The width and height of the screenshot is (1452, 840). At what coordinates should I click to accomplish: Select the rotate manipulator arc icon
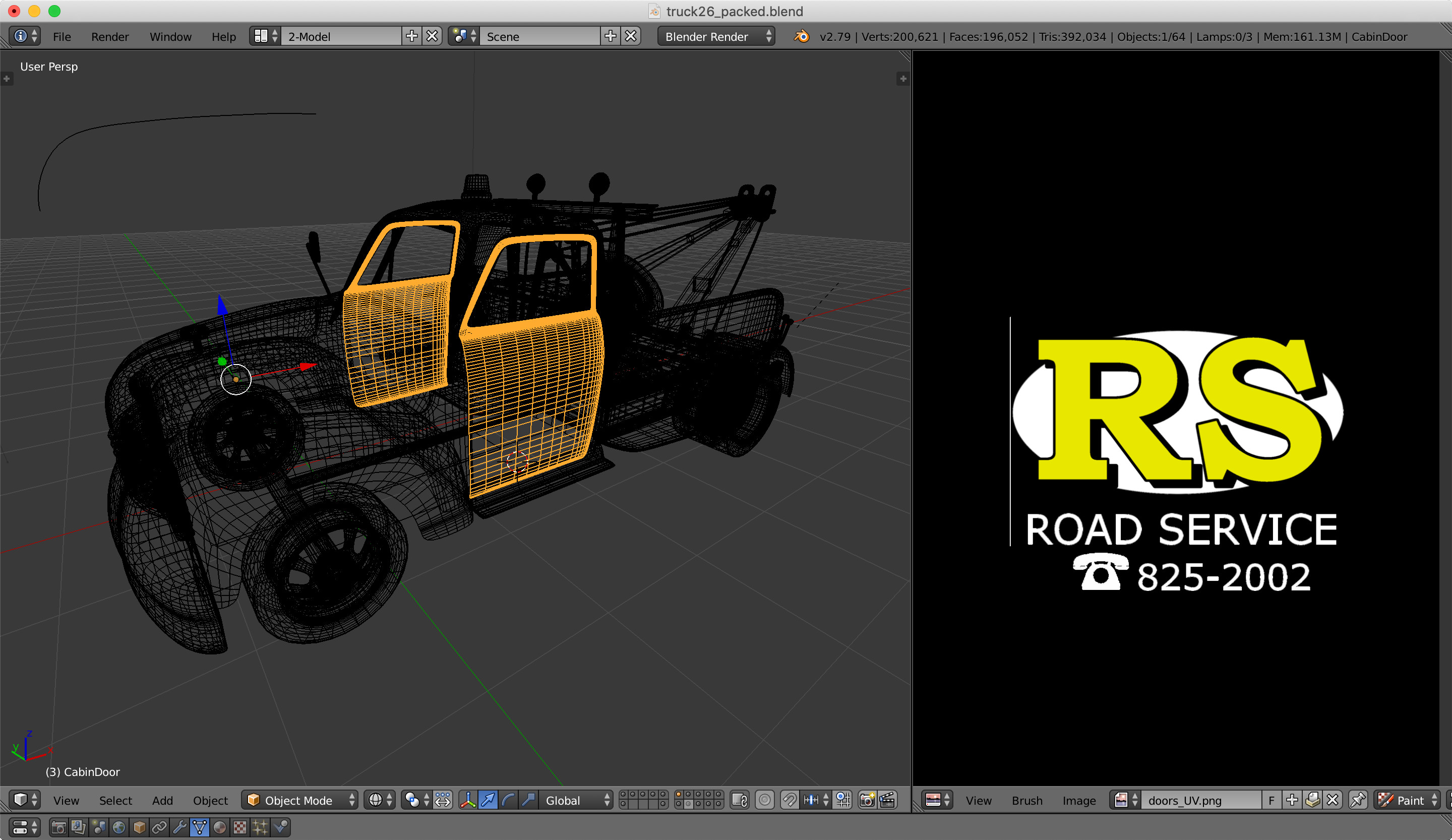pos(508,800)
